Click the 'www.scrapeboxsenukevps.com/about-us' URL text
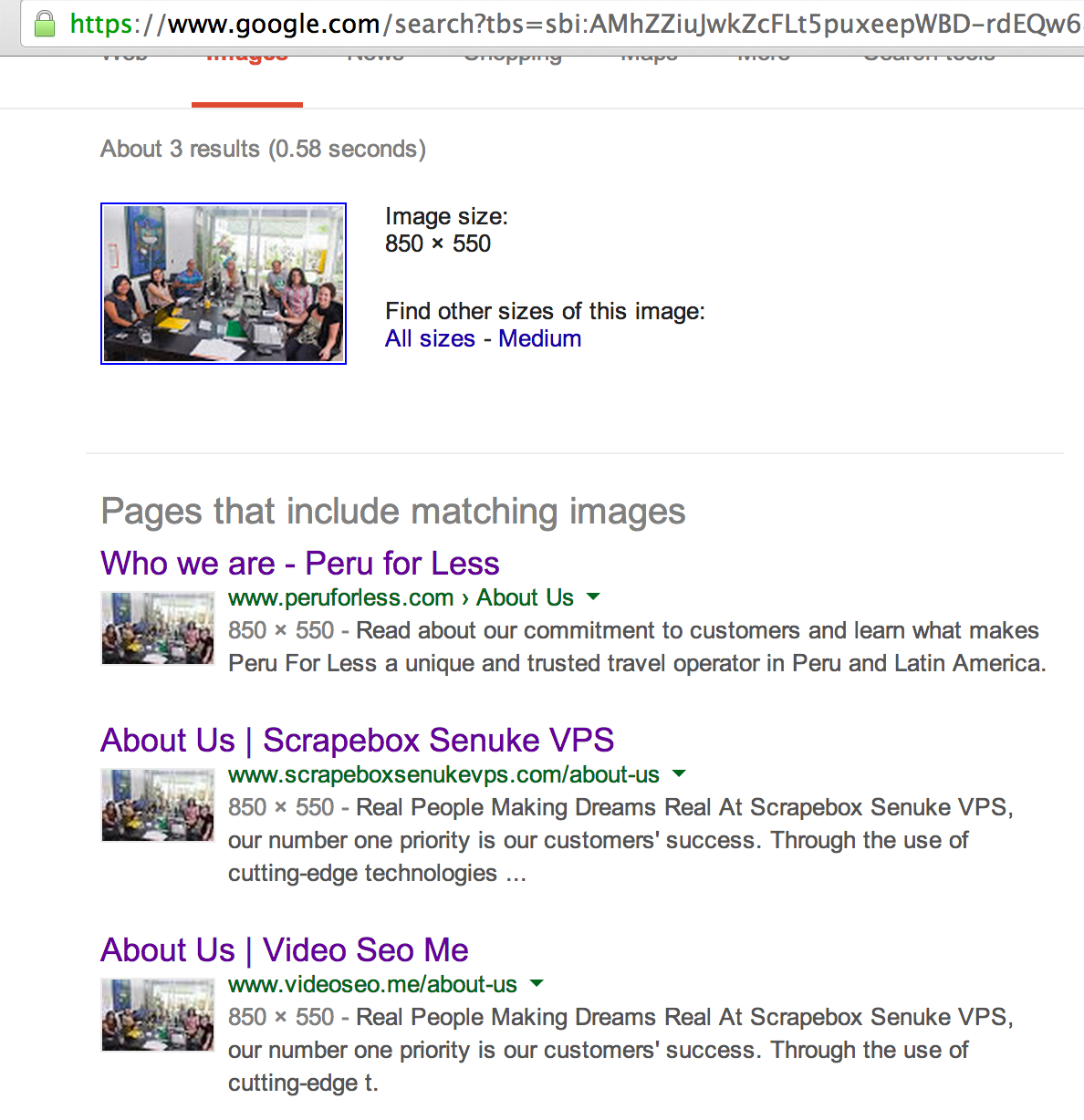The width and height of the screenshot is (1084, 1120). [x=443, y=774]
